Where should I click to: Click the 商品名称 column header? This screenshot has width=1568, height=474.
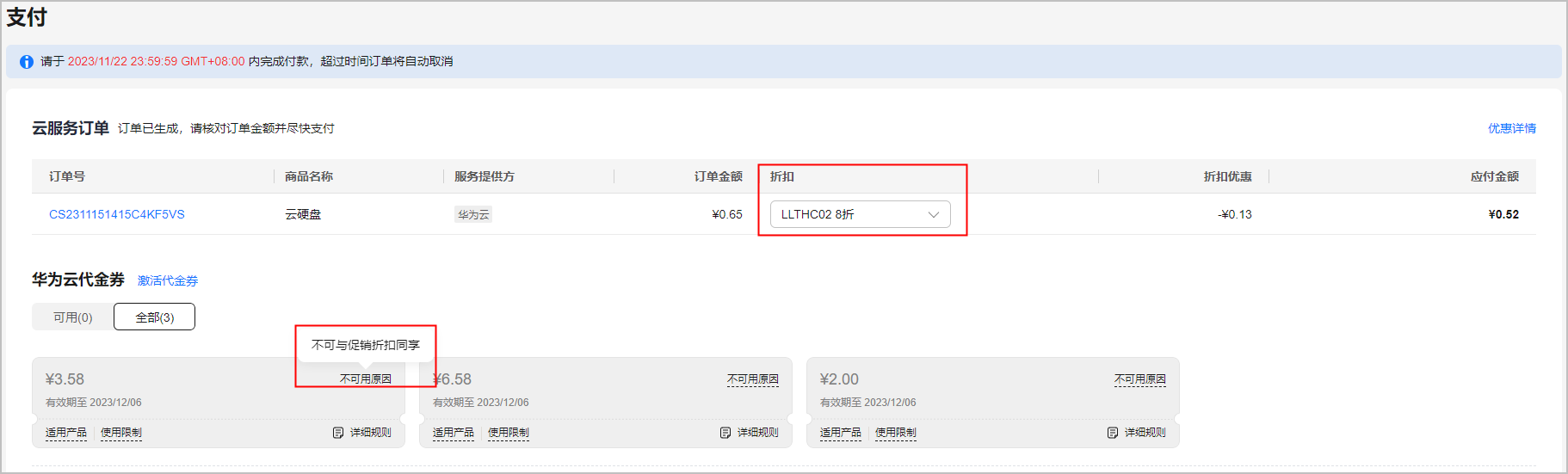(x=309, y=176)
